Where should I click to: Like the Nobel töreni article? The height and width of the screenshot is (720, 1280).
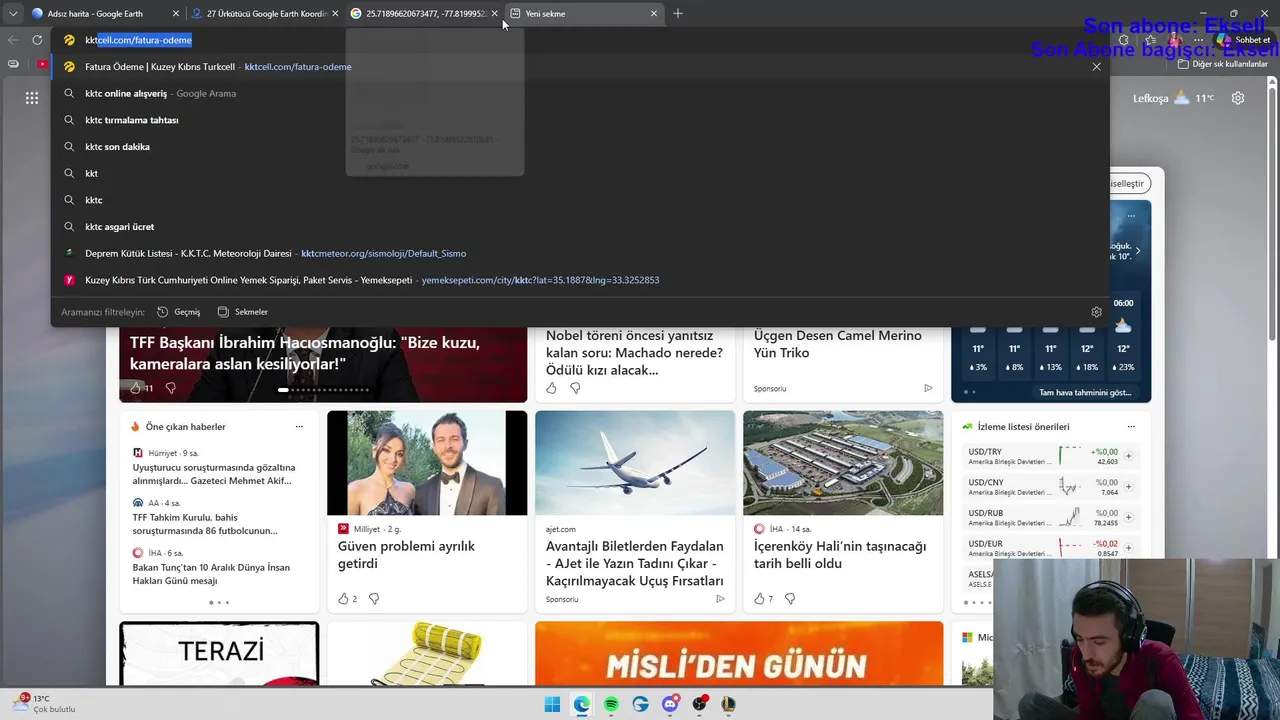[551, 388]
